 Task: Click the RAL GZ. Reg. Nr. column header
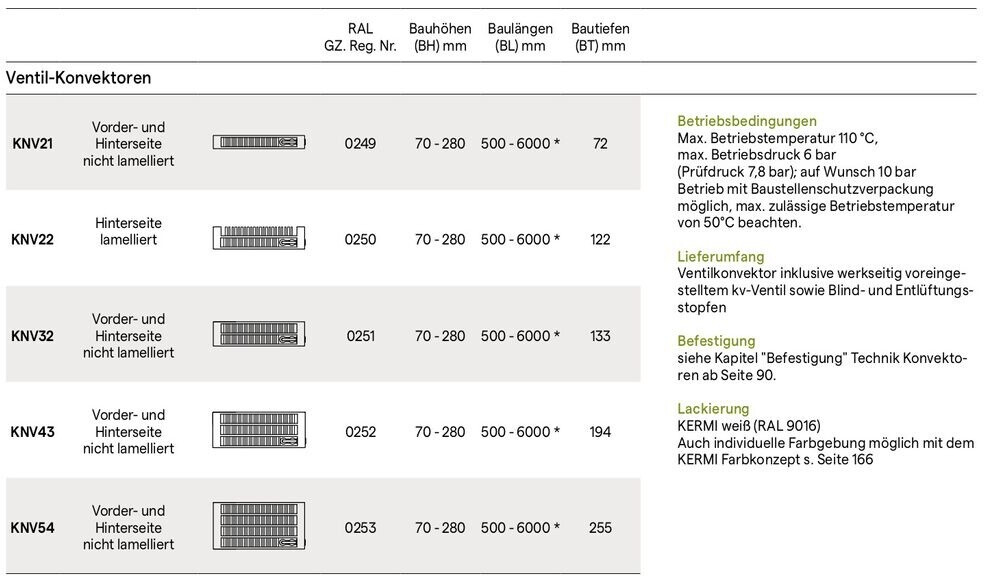(360, 38)
